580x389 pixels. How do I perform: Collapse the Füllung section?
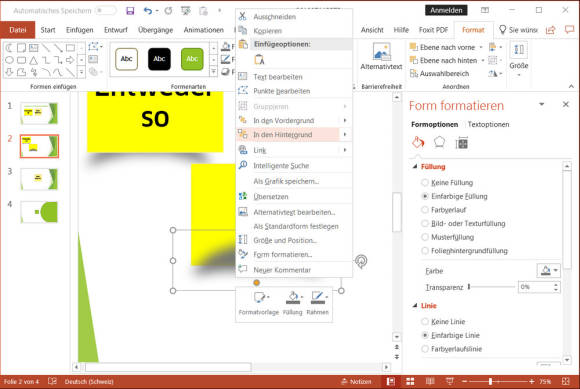click(x=415, y=167)
